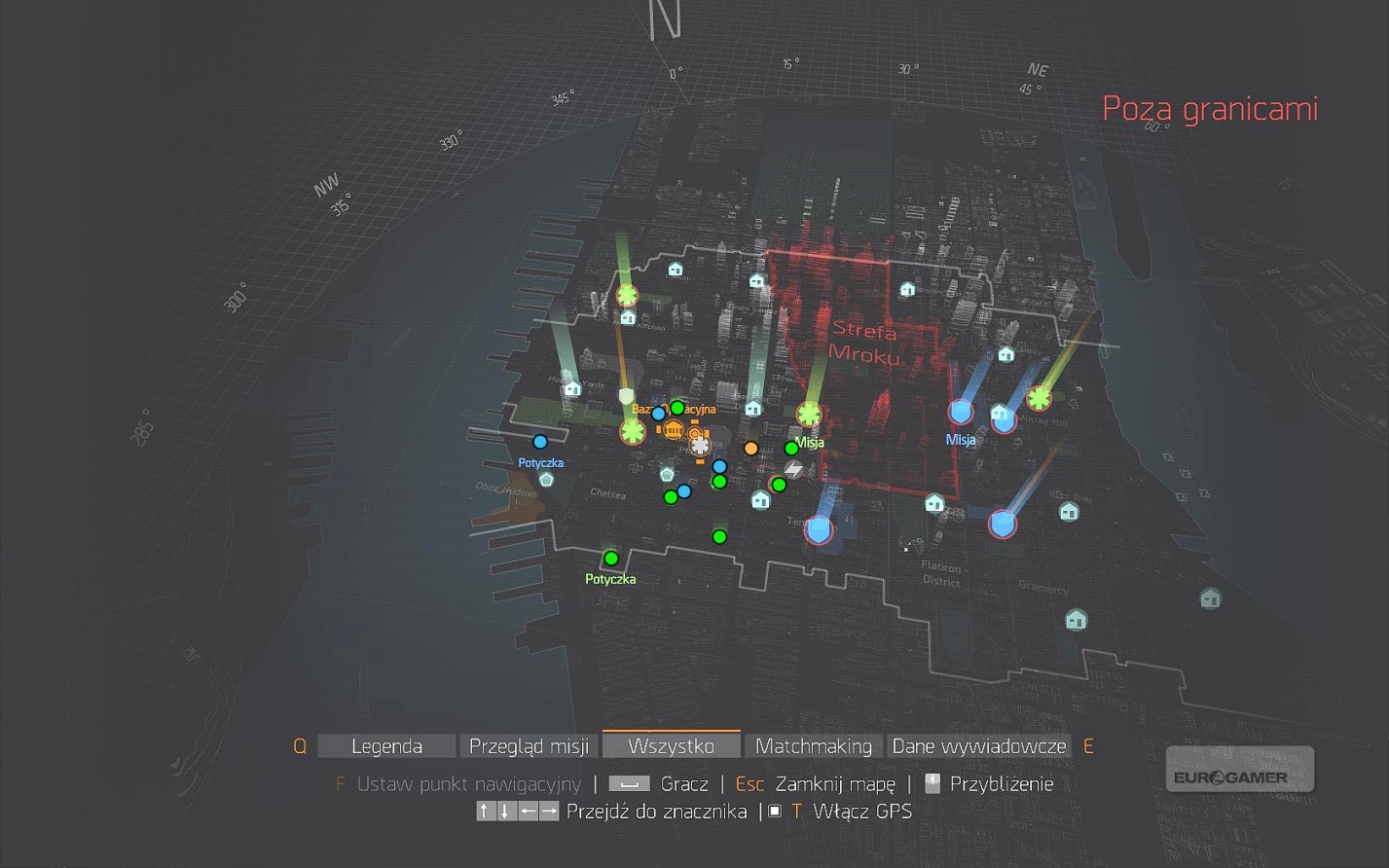The height and width of the screenshot is (868, 1389).
Task: Center the map on Gracz
Action: (x=684, y=784)
